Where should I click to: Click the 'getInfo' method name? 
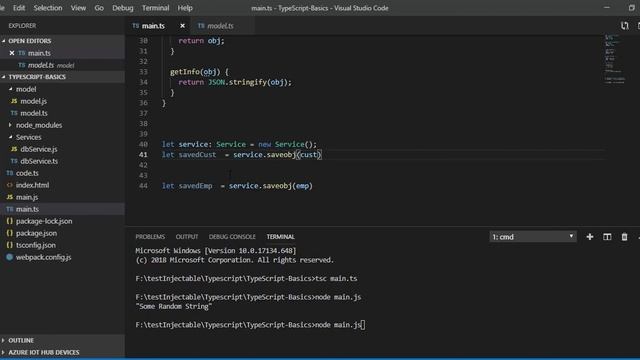pyautogui.click(x=185, y=72)
